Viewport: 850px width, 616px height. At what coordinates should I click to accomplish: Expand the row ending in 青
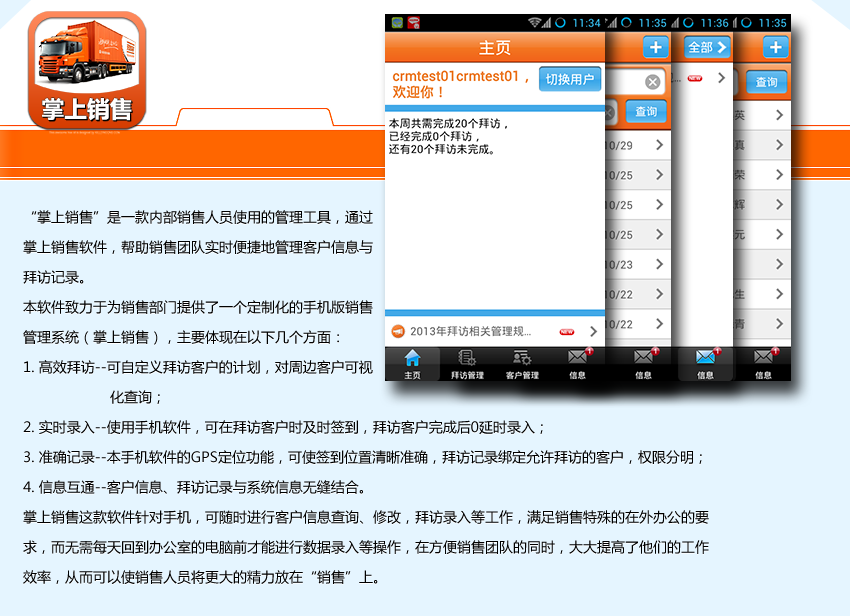pos(780,324)
